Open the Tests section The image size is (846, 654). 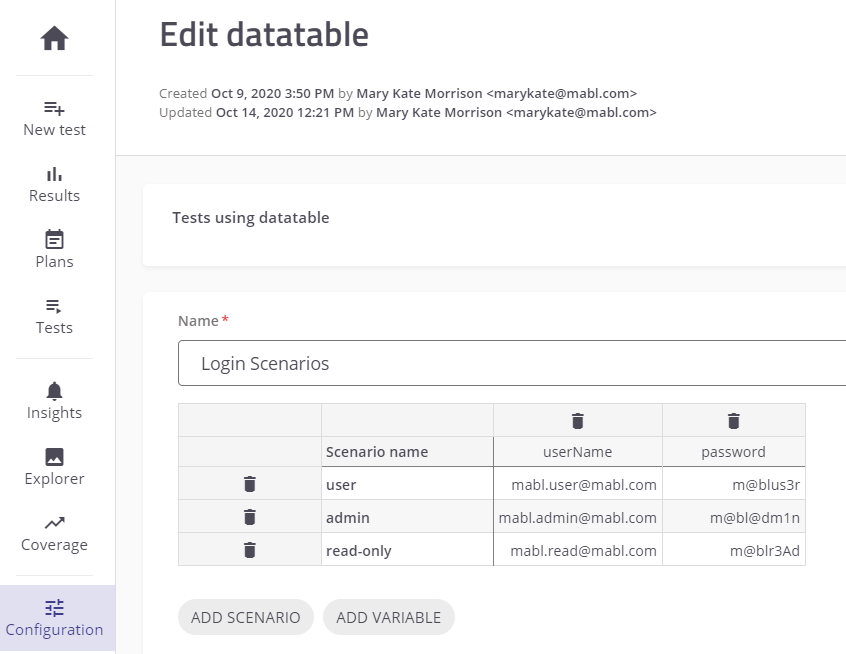(54, 317)
